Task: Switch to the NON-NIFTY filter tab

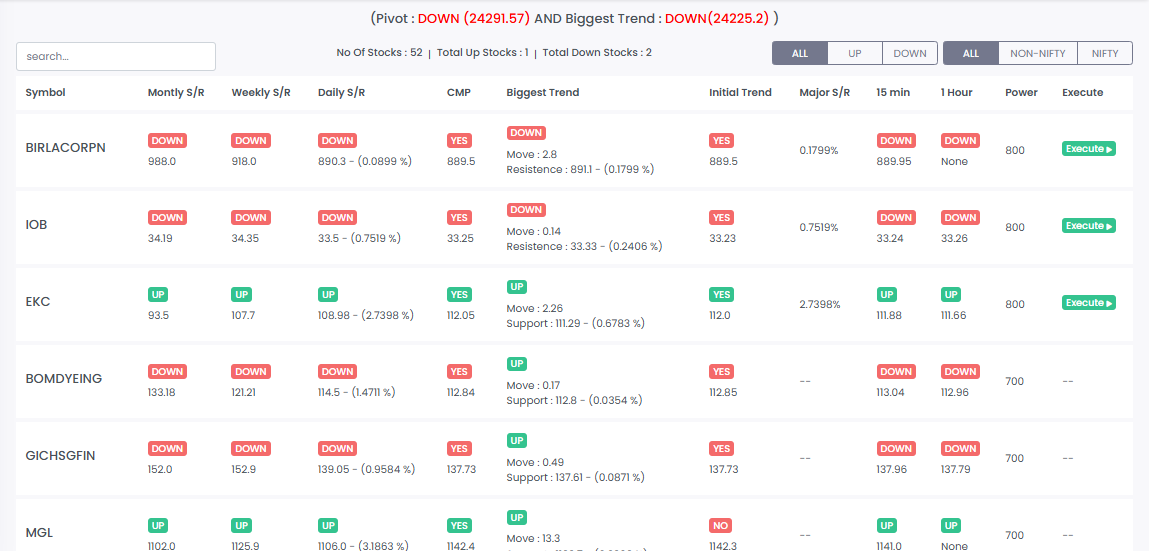Action: tap(1038, 53)
